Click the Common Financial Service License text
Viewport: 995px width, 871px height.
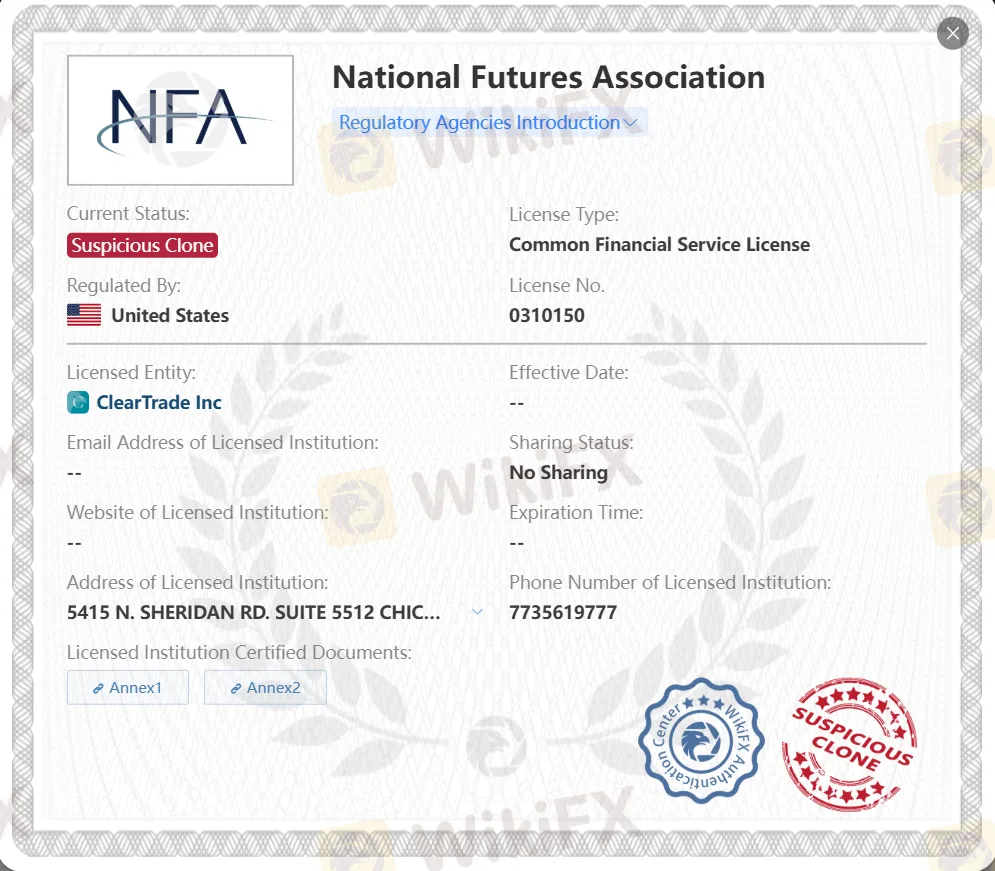[659, 244]
